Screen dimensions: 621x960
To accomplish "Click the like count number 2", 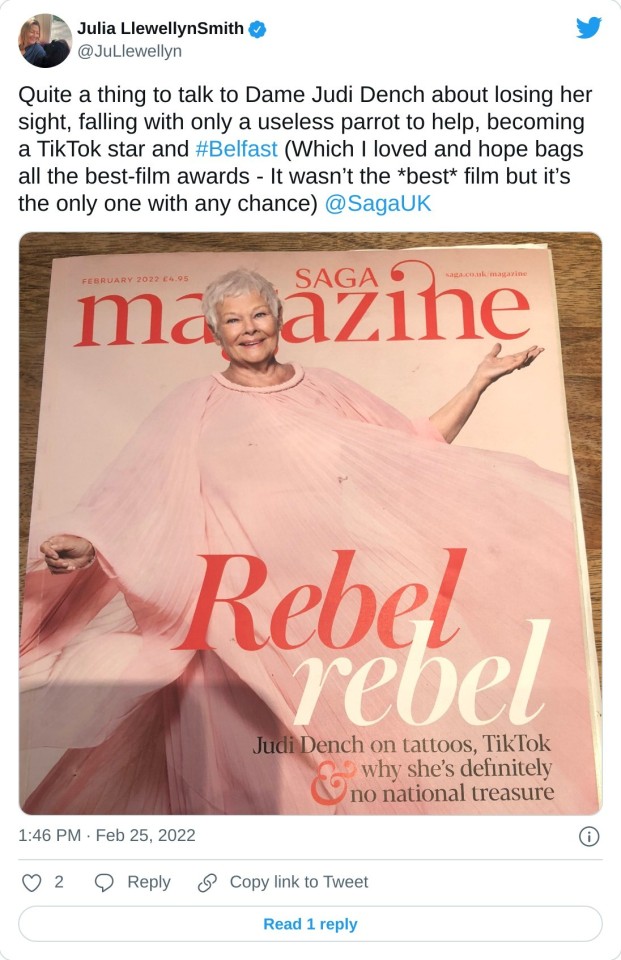I will pos(59,882).
